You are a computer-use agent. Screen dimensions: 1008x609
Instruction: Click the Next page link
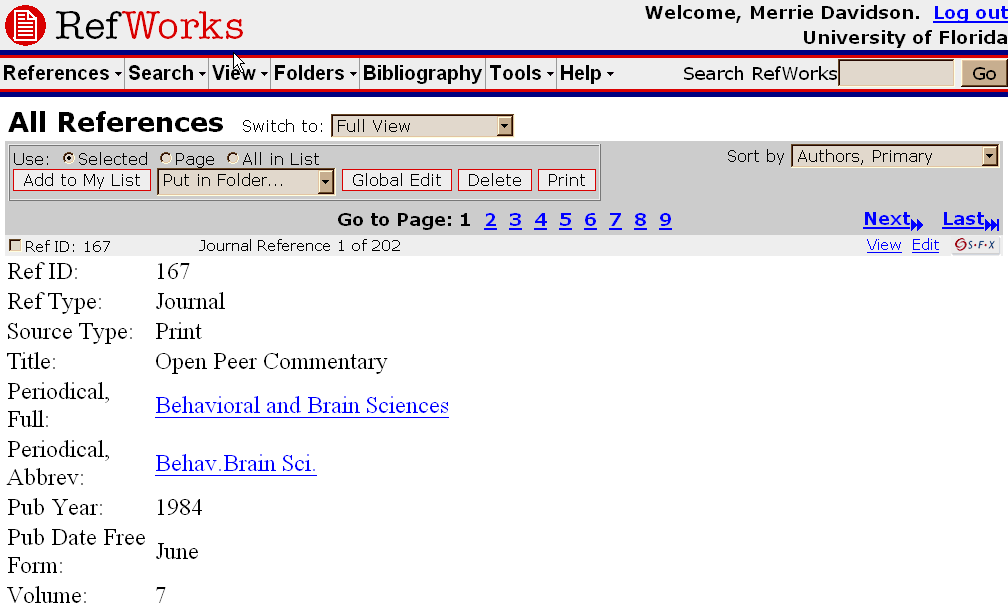tap(893, 220)
